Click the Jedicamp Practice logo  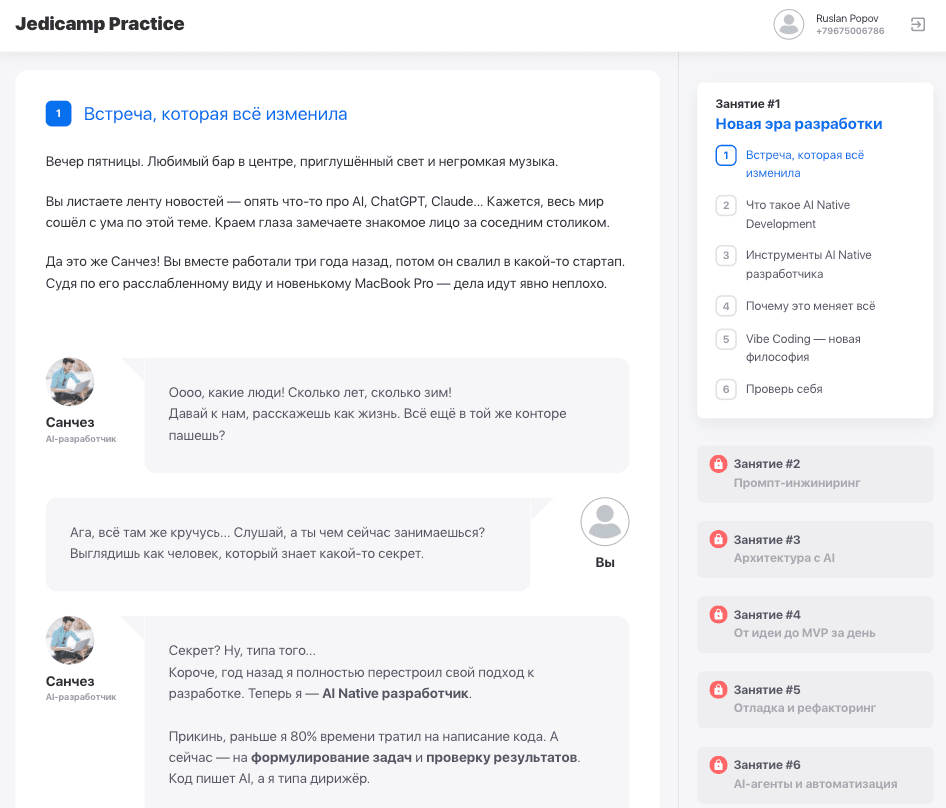[x=100, y=24]
